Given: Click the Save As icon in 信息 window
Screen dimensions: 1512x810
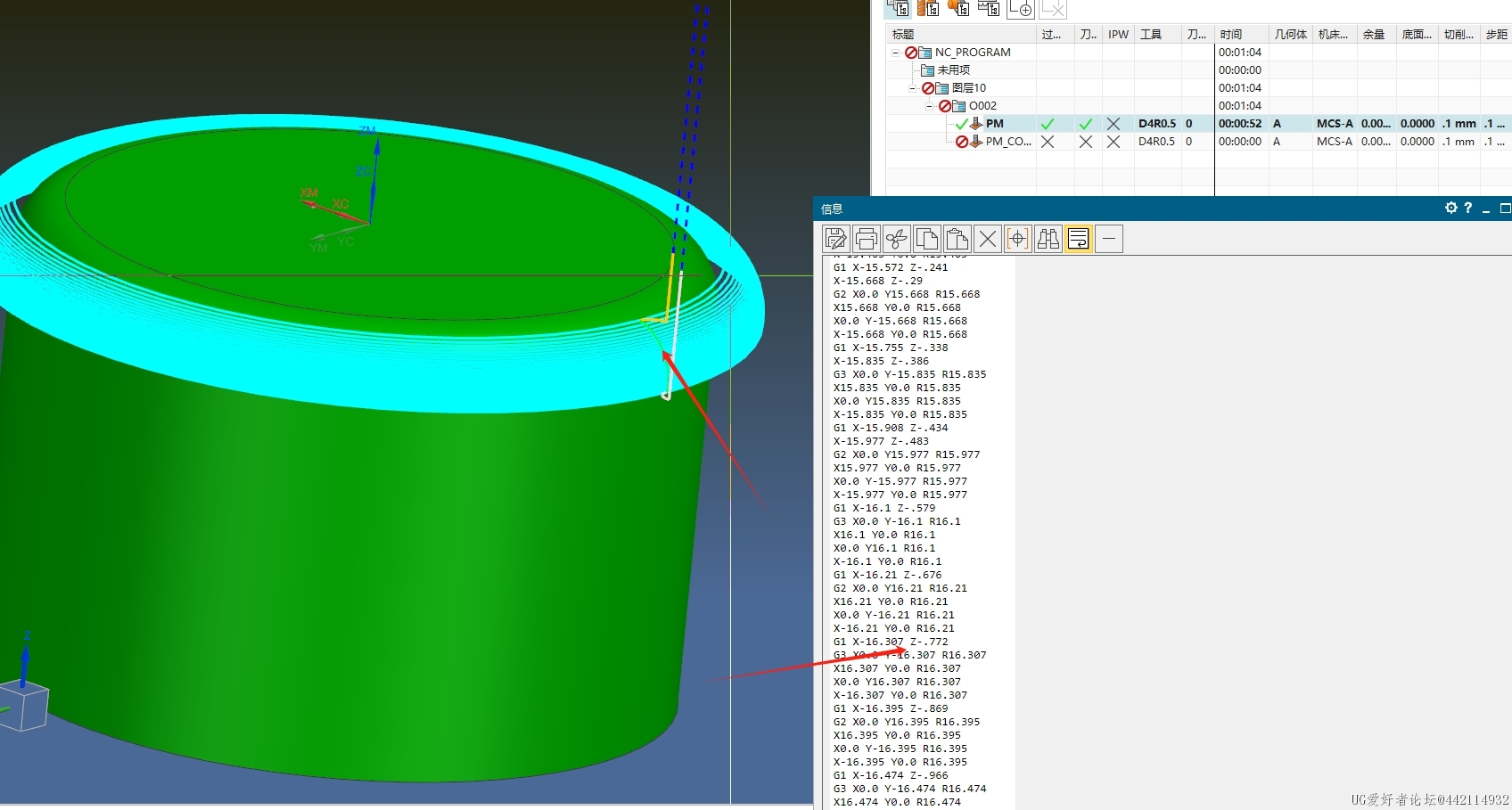Looking at the screenshot, I should coord(836,239).
